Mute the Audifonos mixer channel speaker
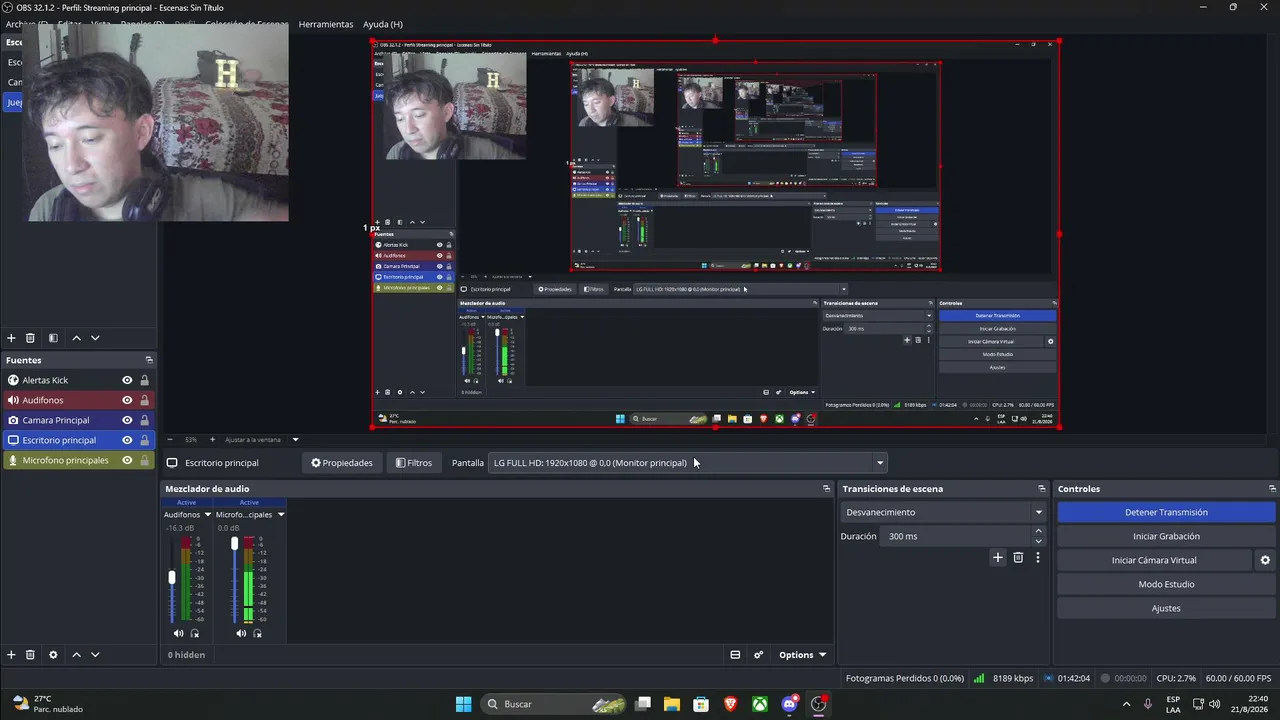This screenshot has width=1280, height=720. pyautogui.click(x=178, y=633)
